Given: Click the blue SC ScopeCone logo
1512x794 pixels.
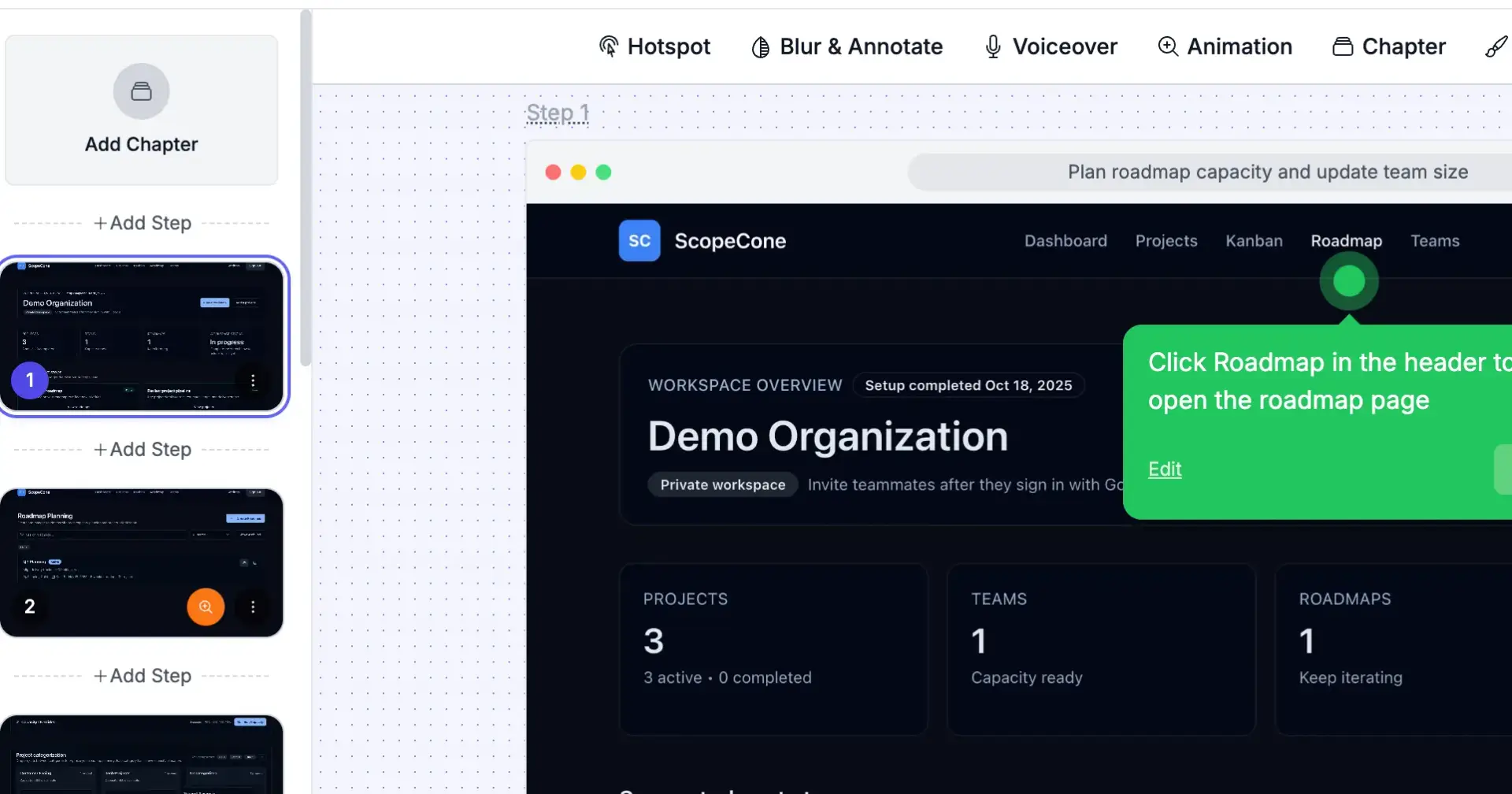Looking at the screenshot, I should [639, 240].
